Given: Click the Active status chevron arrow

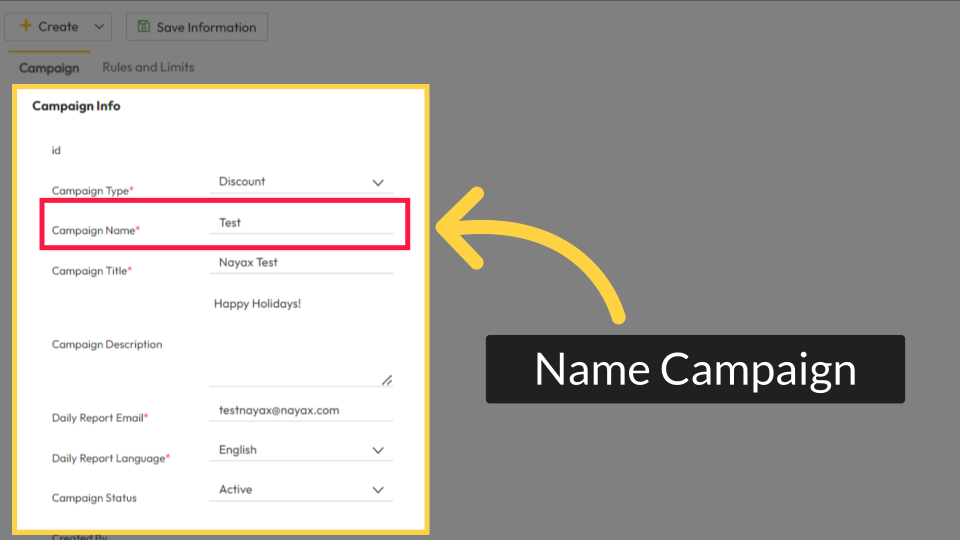Looking at the screenshot, I should tap(378, 490).
